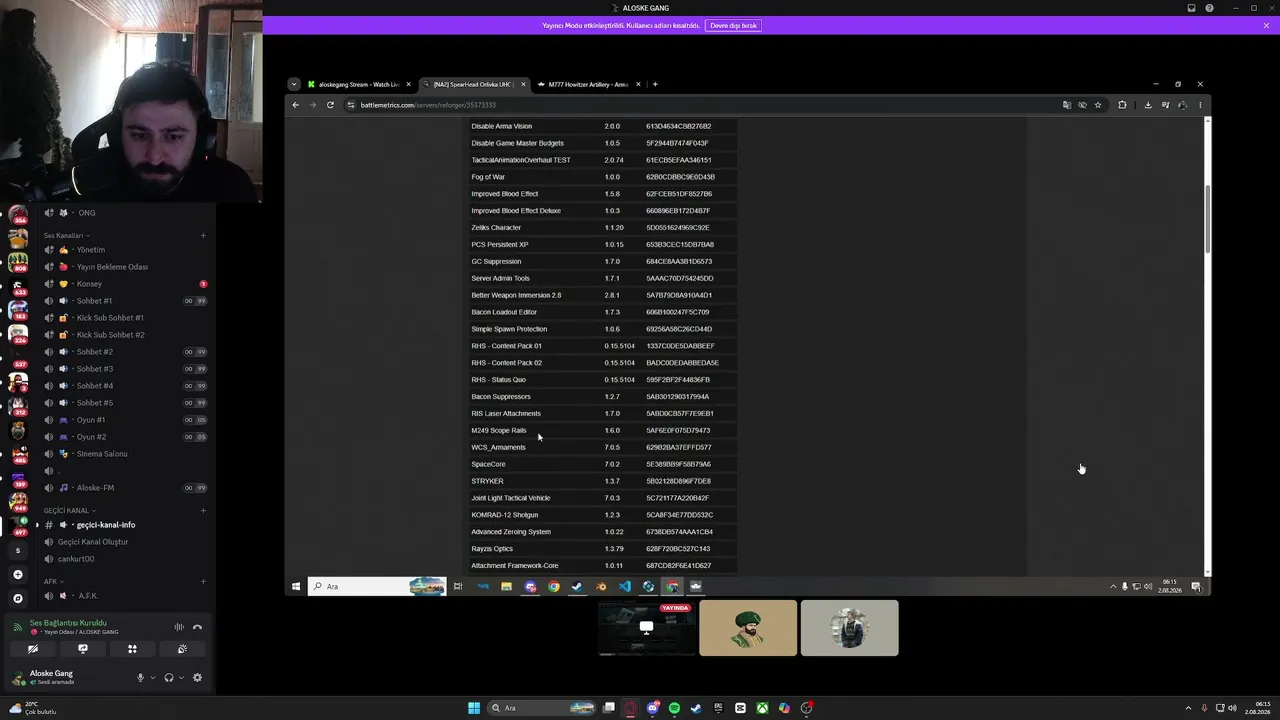
Task: Click Geçici Kanal Oluştur channel
Action: (x=125, y=542)
